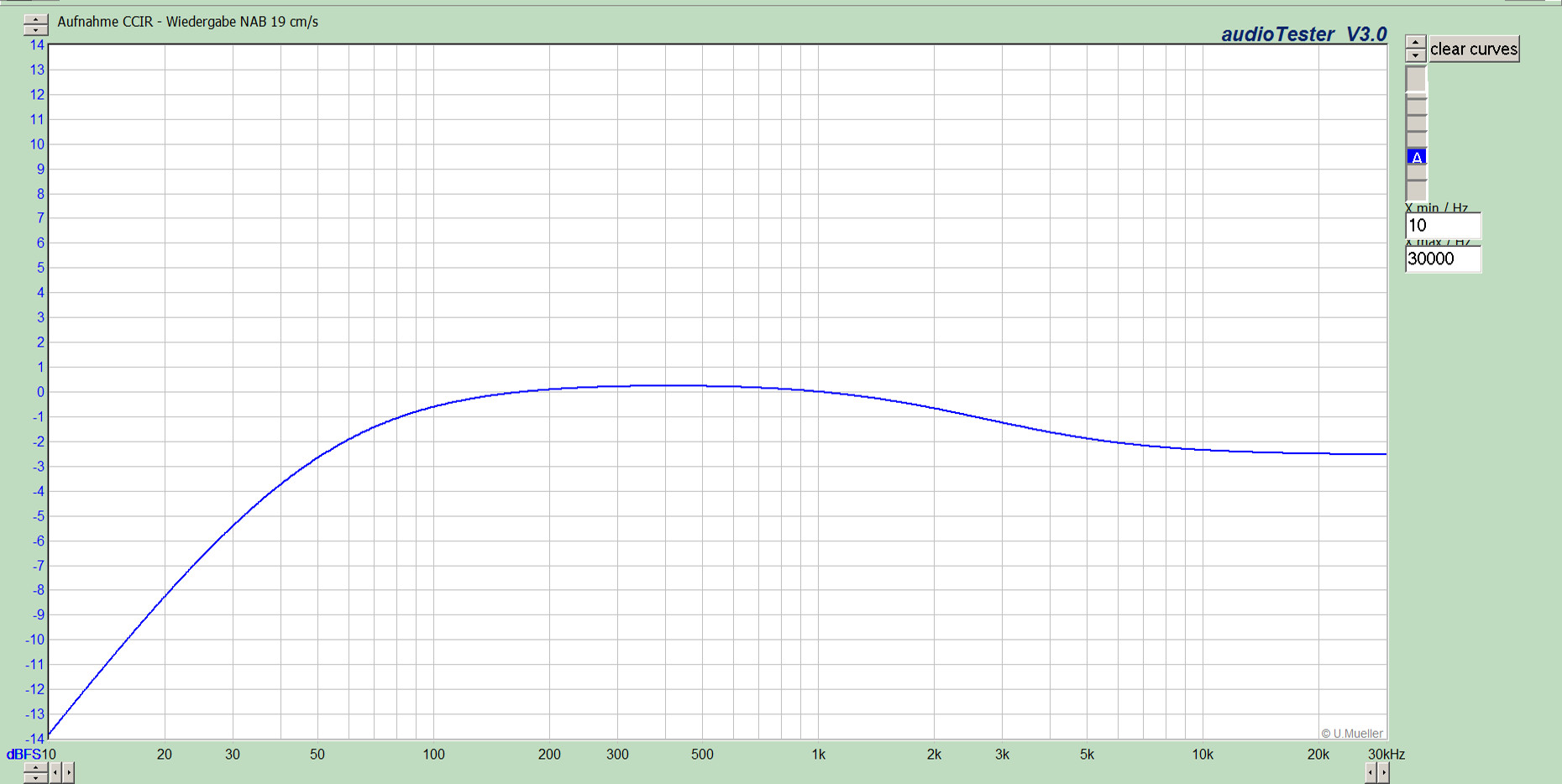Click the title 'Aufnahme CCIR - Wiedergabe NAB 19 cm/s'
The image size is (1562, 784).
187,22
